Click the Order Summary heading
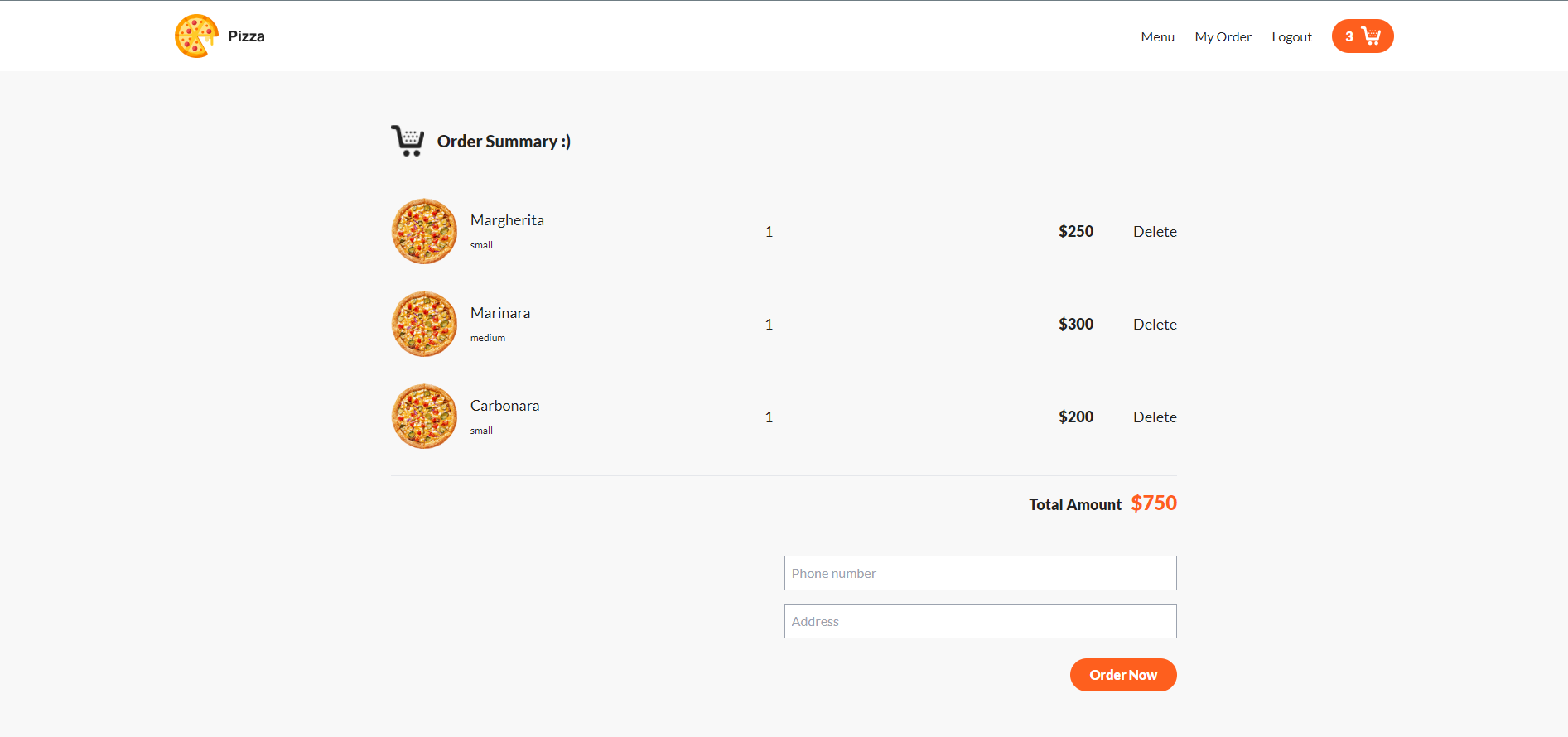Screen dimensions: 1568x737 [504, 141]
